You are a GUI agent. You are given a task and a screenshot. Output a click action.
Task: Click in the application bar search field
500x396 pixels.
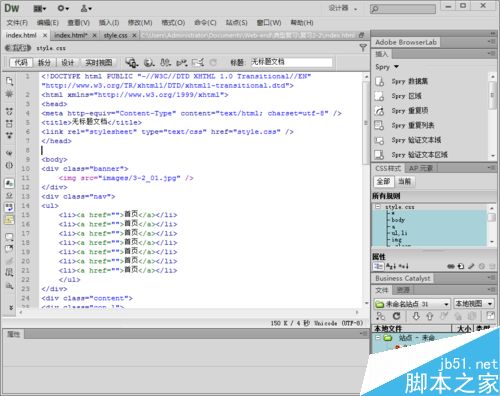tap(403, 9)
